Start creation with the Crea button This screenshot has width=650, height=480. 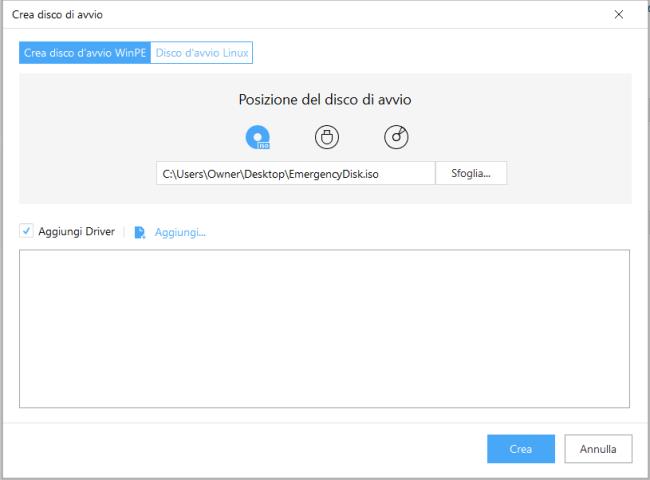[x=521, y=449]
